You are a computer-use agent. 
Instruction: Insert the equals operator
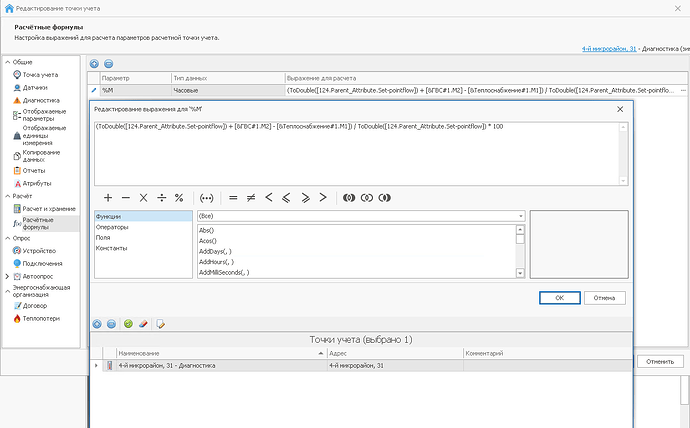(233, 198)
